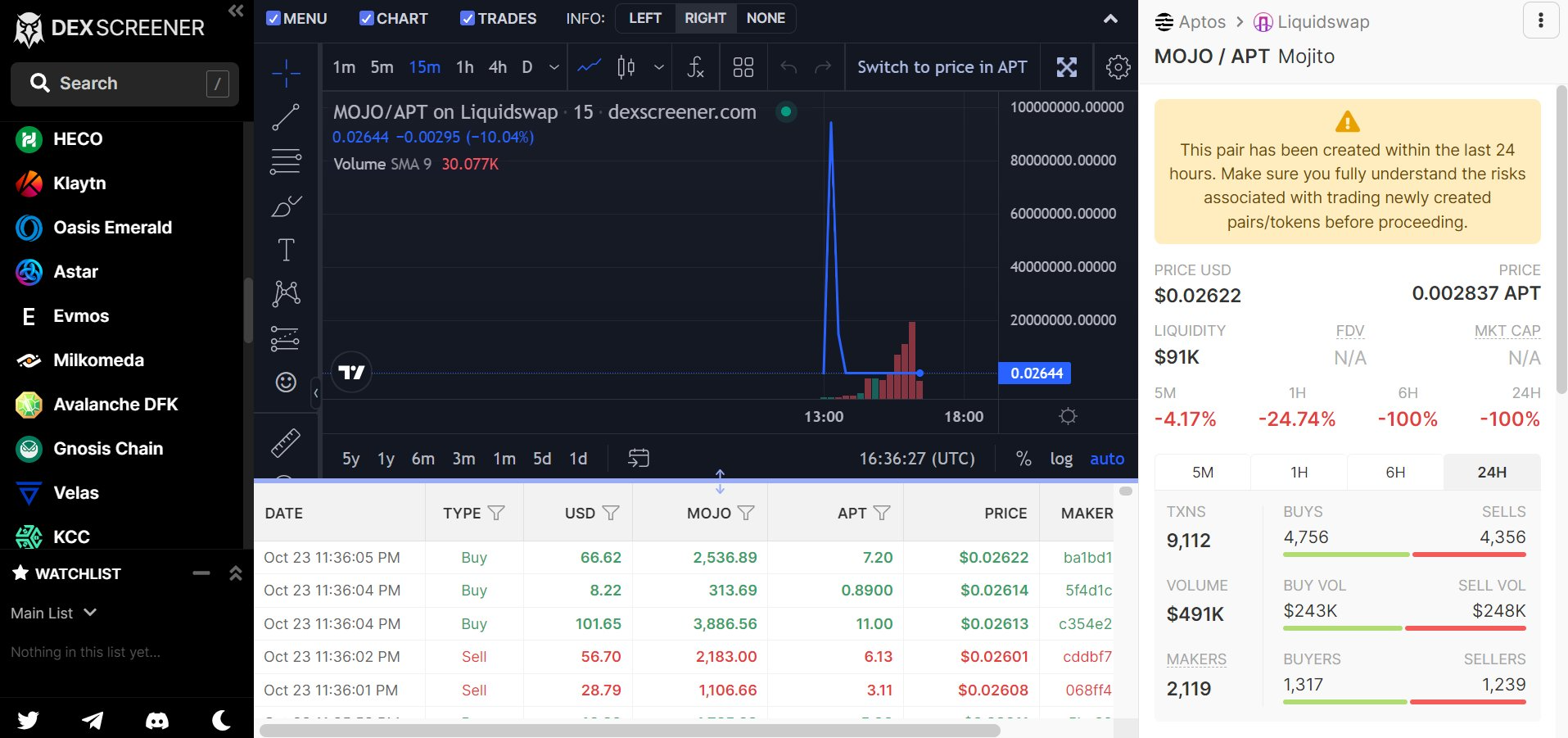Open the Twitter link icon
Screen dimensions: 1568x738
[29, 720]
